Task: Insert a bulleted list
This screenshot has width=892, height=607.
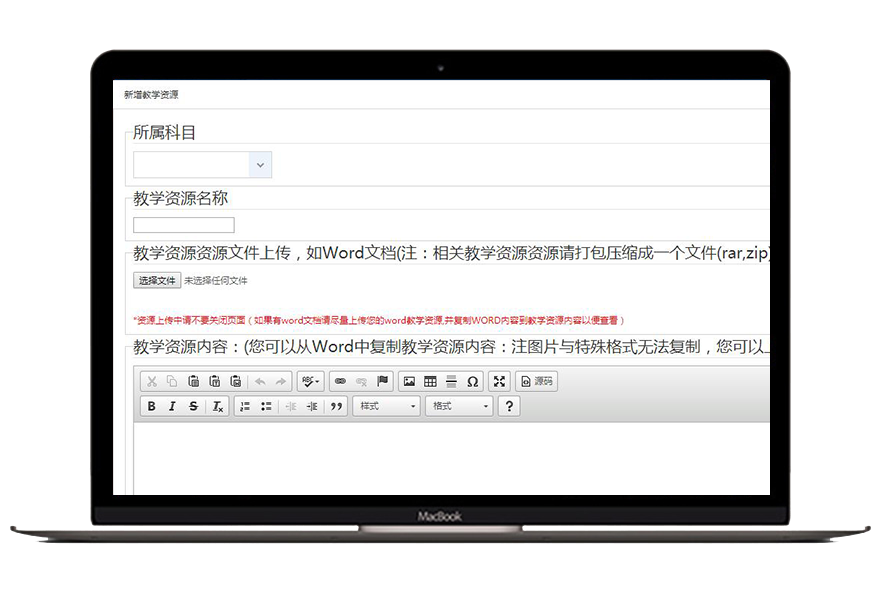Action: [266, 407]
